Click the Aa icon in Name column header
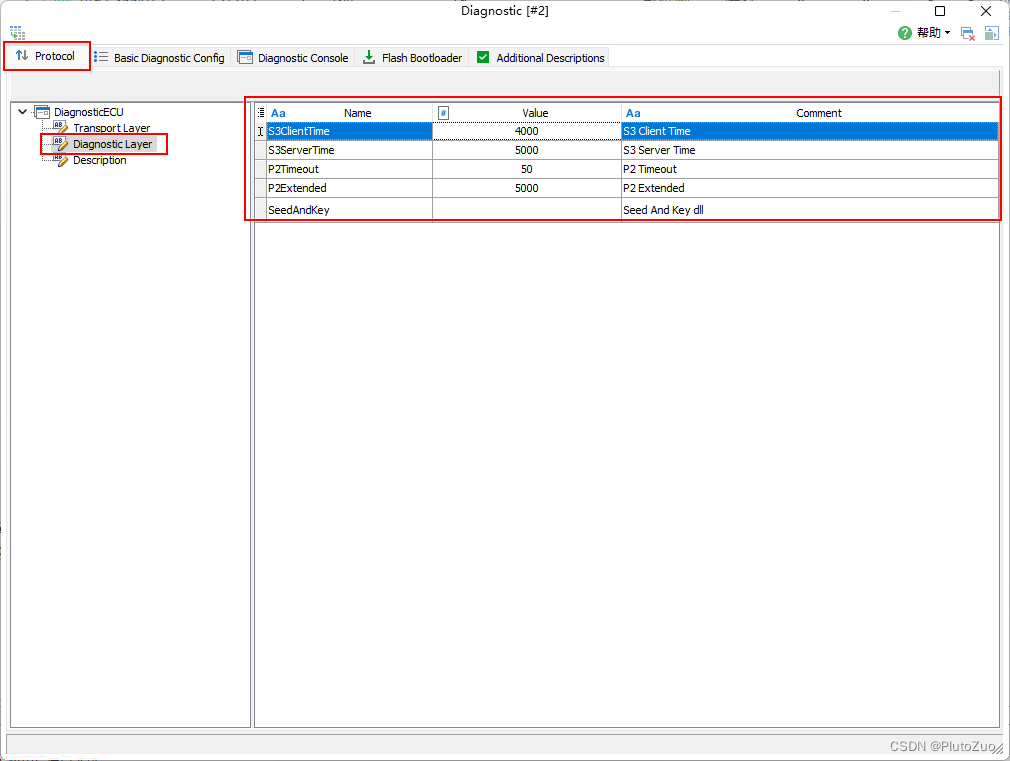This screenshot has width=1010, height=761. tap(278, 113)
